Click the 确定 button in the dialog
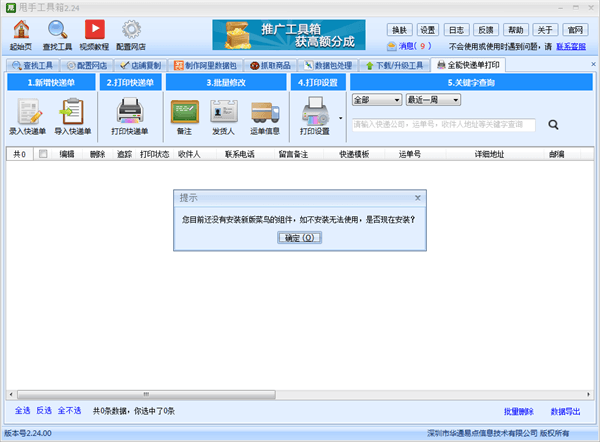600x442 pixels. (x=299, y=238)
